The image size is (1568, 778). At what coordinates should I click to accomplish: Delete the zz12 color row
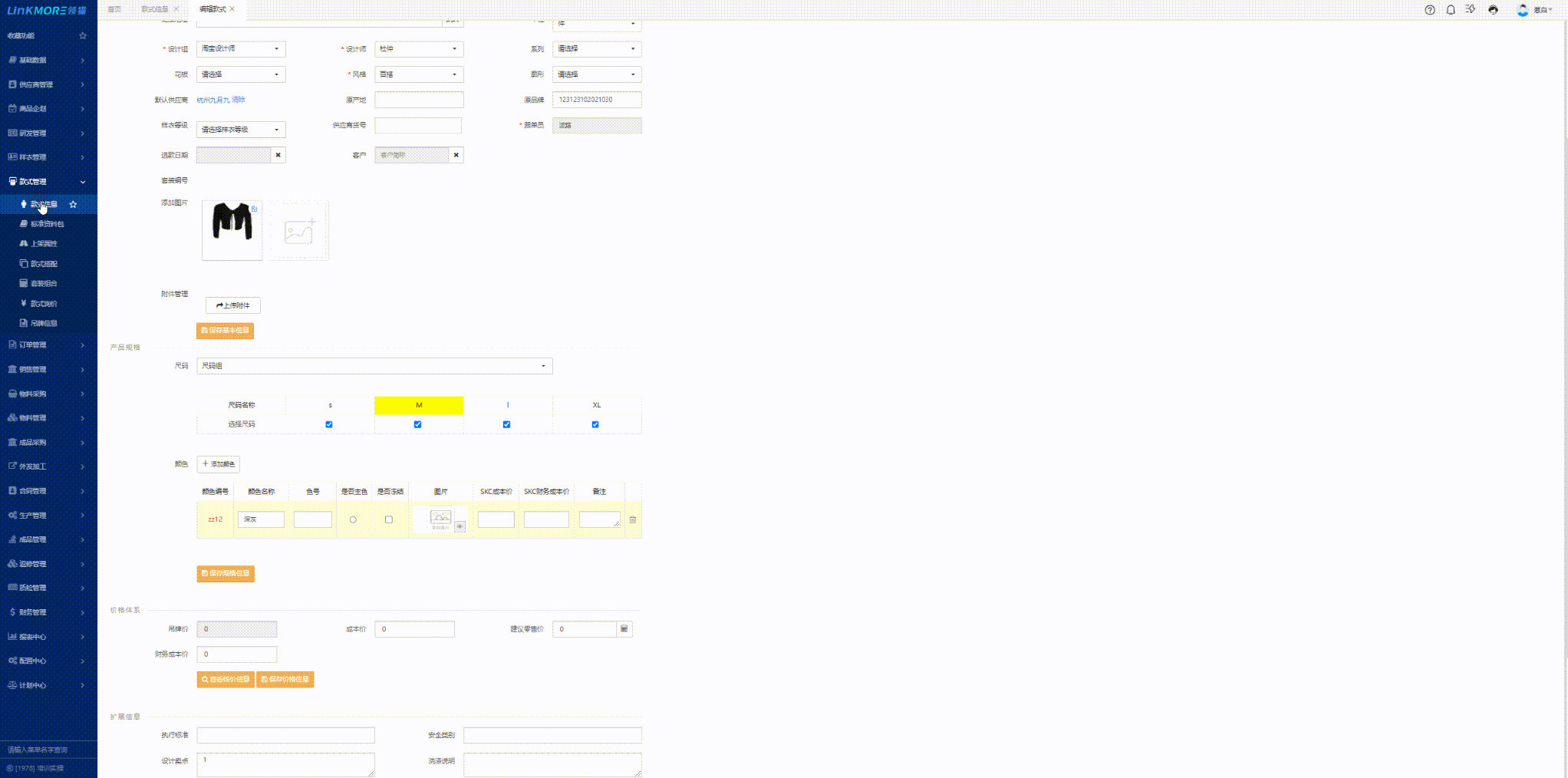click(633, 520)
